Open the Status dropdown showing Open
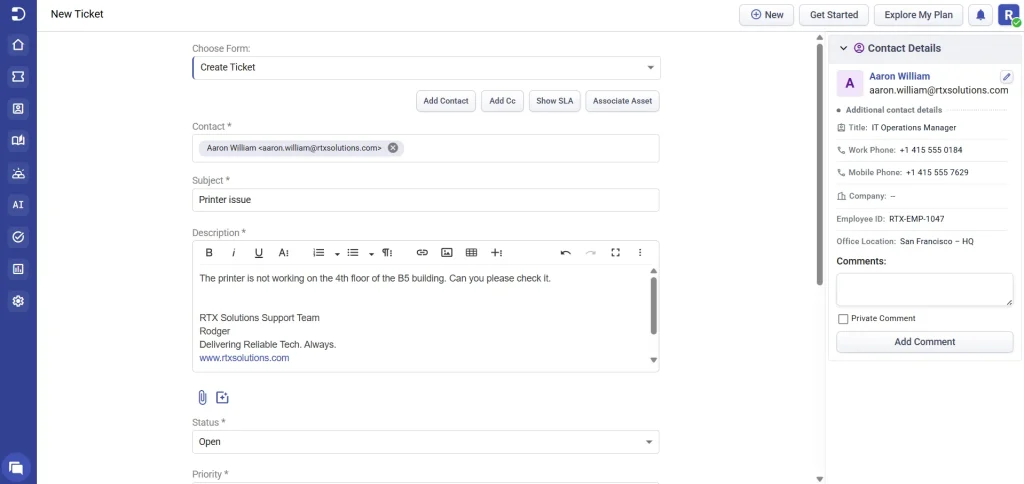This screenshot has height=484, width=1024. point(426,442)
